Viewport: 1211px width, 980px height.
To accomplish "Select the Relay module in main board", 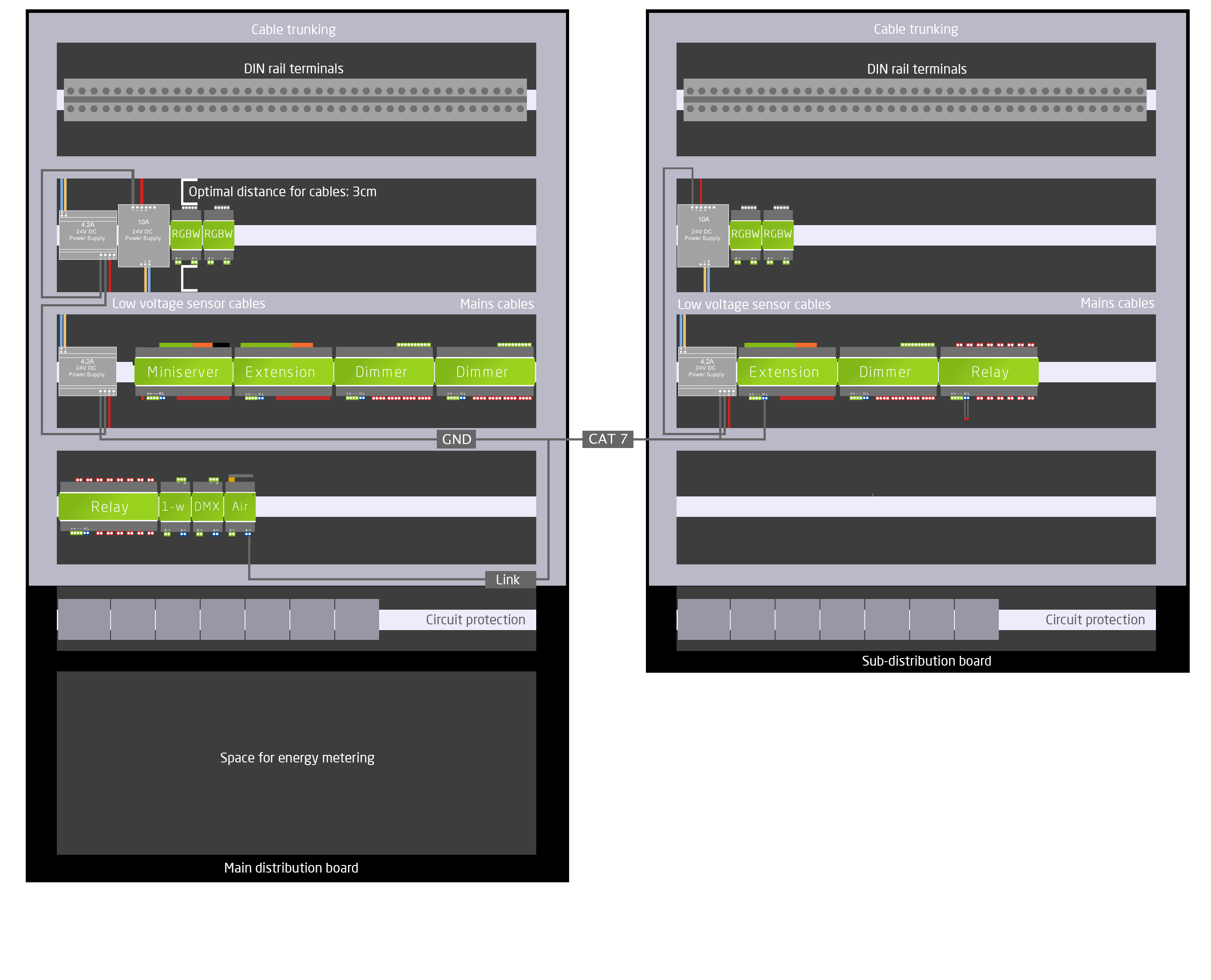I will (110, 506).
